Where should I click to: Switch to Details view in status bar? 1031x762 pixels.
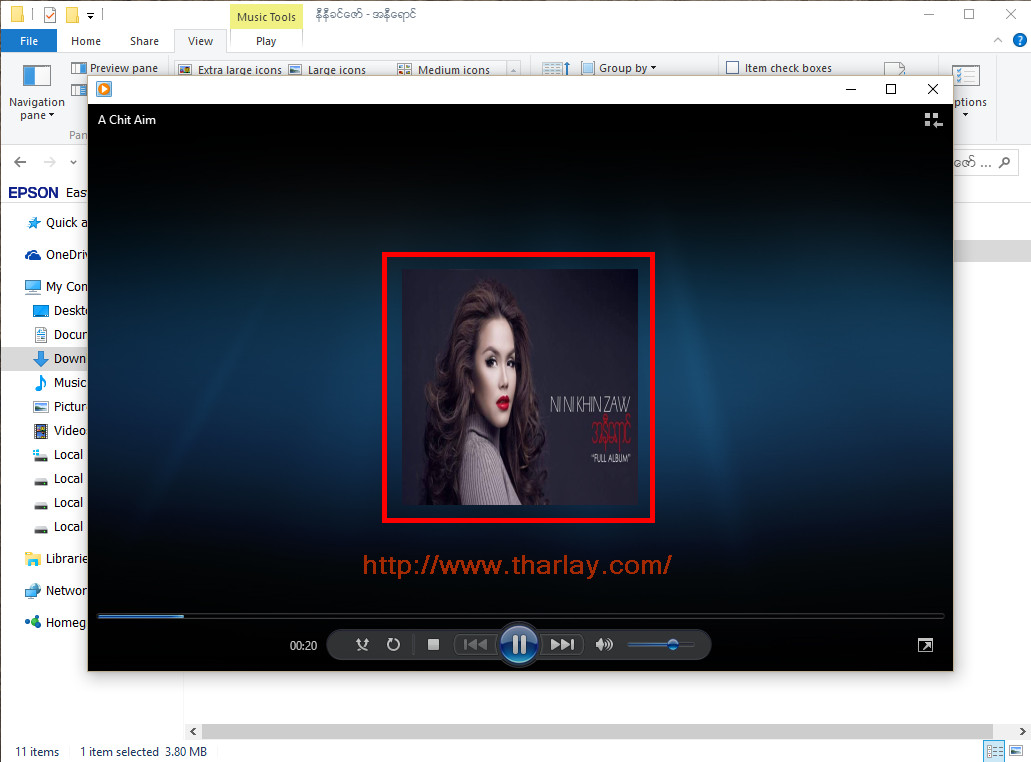coord(994,750)
